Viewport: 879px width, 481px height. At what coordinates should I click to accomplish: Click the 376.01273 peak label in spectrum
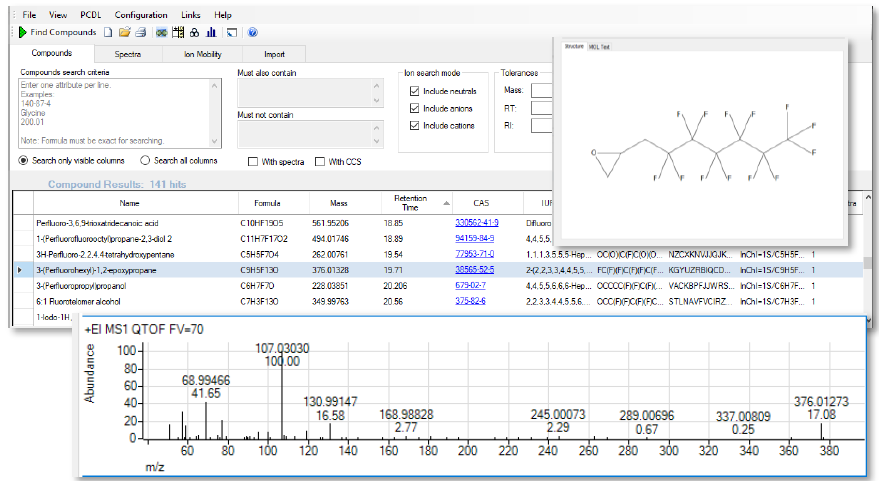(821, 402)
